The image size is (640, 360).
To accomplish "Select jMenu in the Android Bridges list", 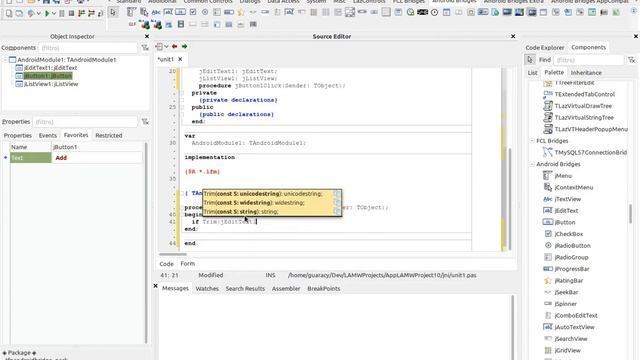I will pyautogui.click(x=563, y=176).
